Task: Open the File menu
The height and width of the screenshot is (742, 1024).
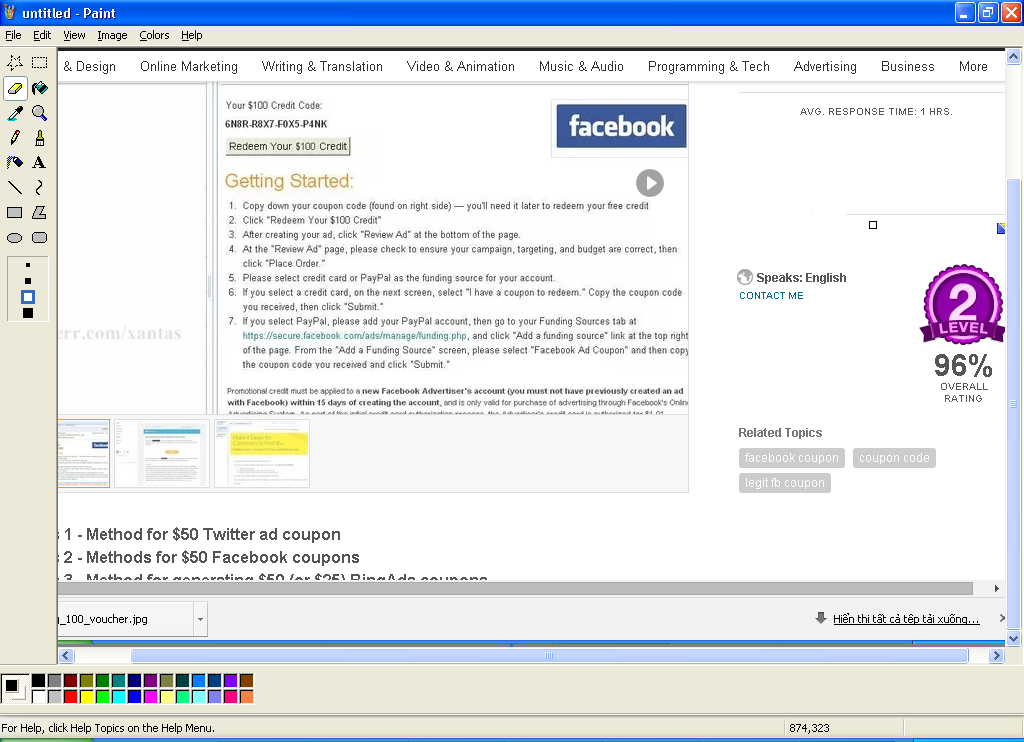Action: tap(13, 35)
